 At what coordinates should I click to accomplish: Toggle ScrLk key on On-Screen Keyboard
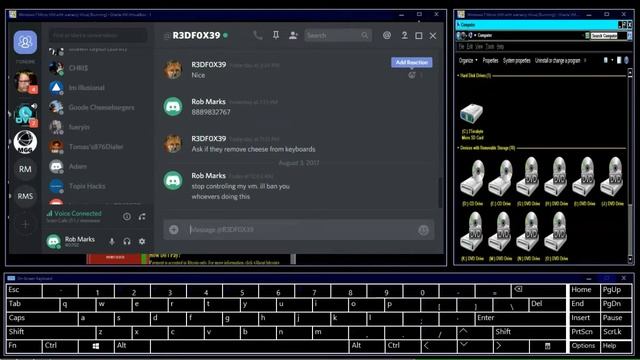(616, 332)
